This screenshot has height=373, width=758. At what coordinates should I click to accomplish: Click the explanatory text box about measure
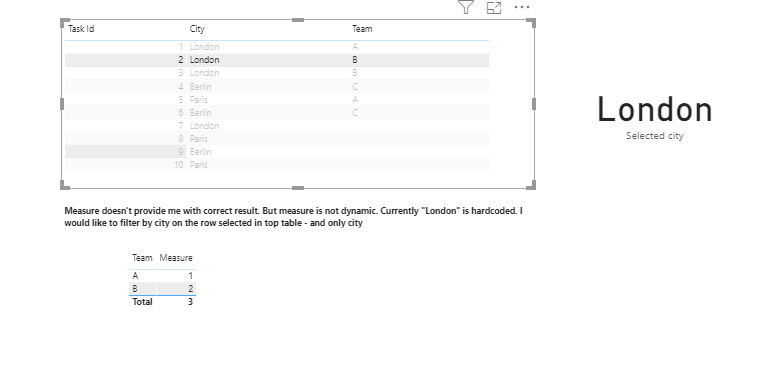click(293, 217)
